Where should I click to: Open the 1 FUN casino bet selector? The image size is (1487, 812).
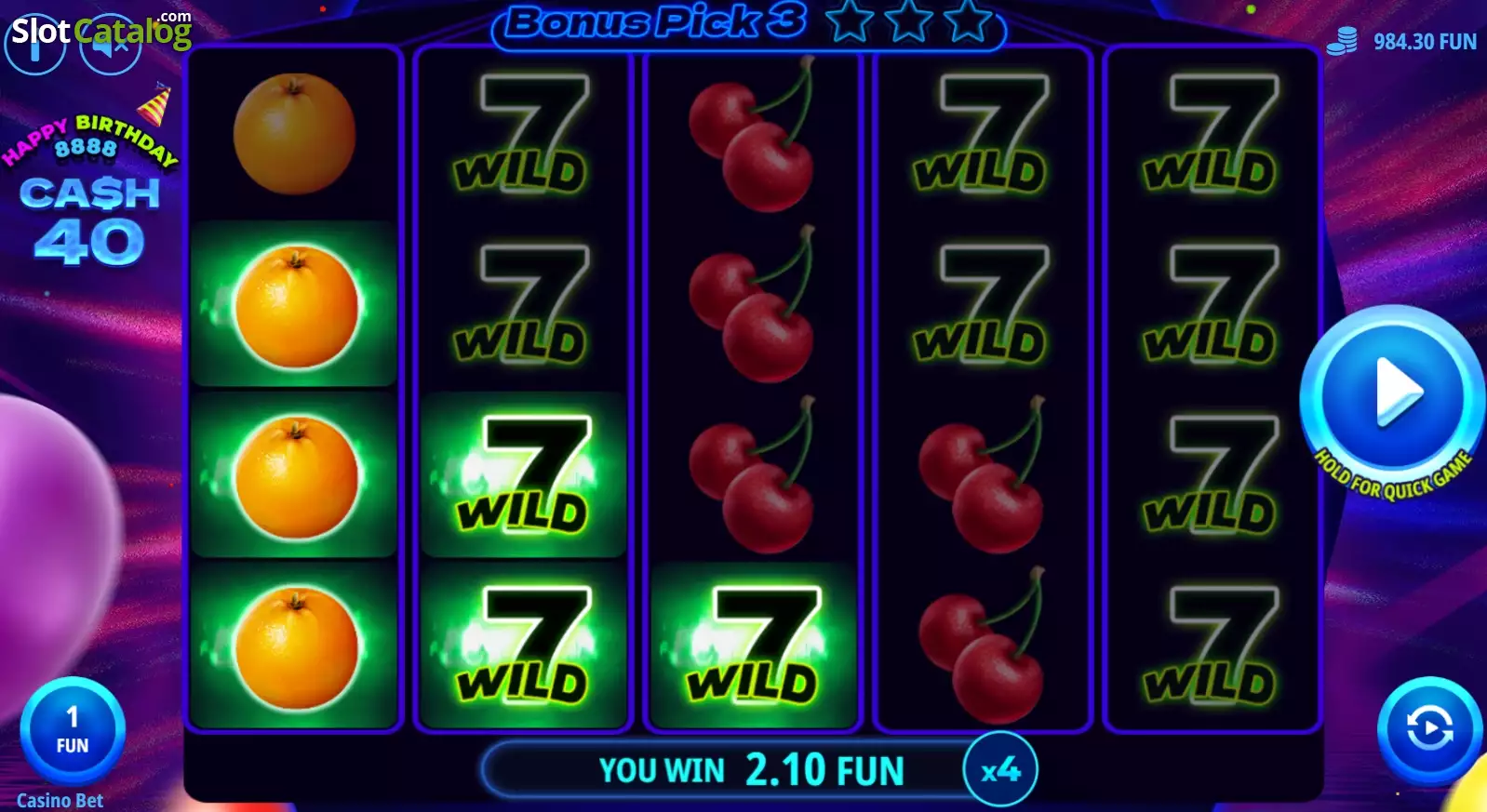(x=73, y=730)
